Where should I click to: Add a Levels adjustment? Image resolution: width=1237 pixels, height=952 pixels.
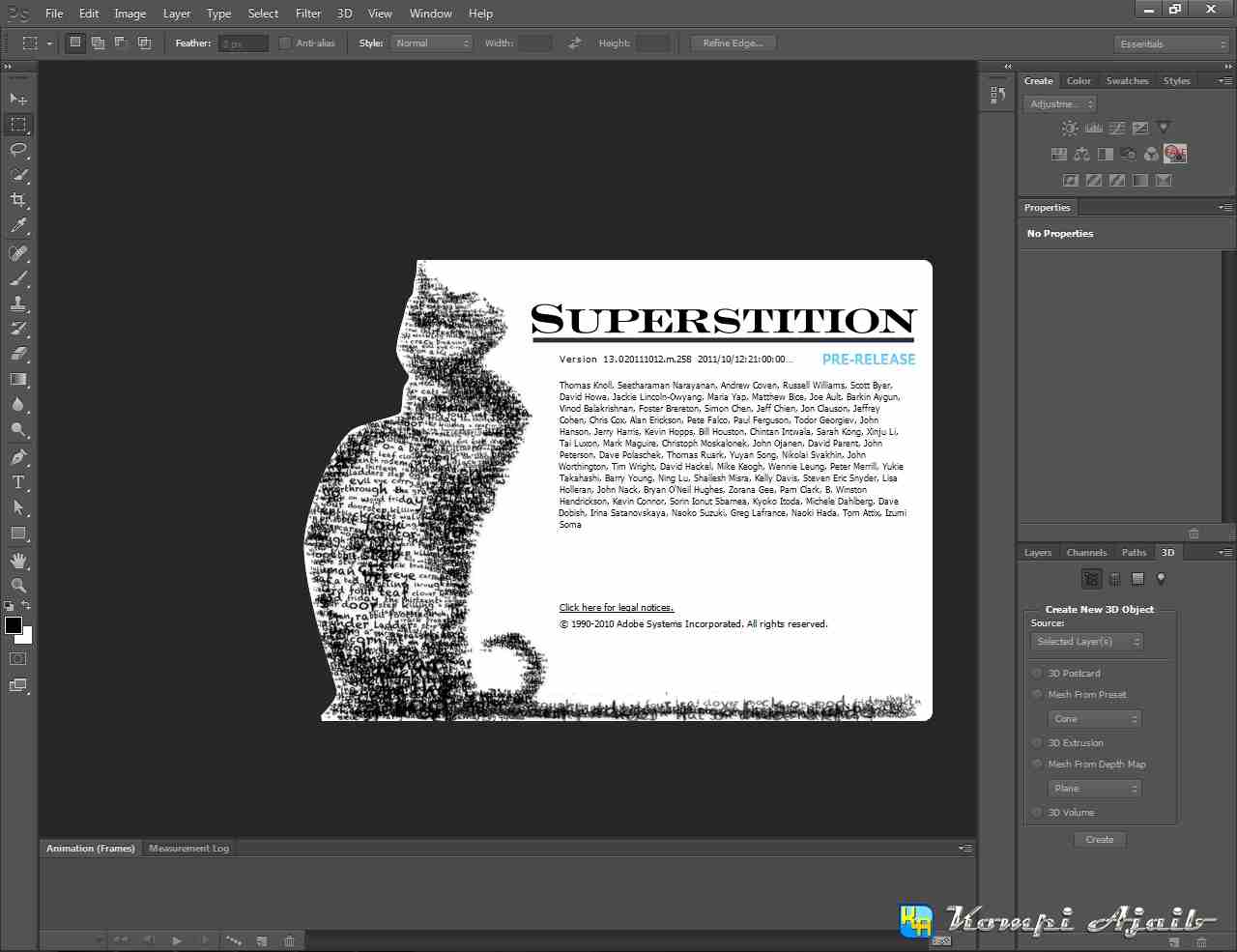point(1094,128)
